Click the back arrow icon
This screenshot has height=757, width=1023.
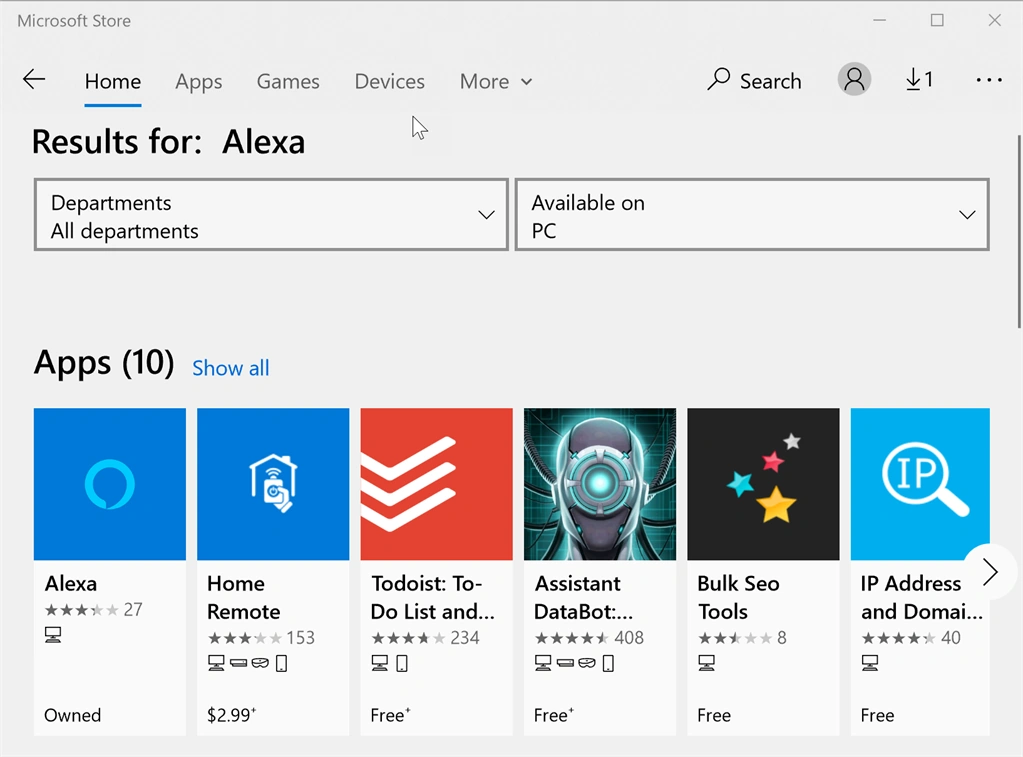(x=34, y=80)
